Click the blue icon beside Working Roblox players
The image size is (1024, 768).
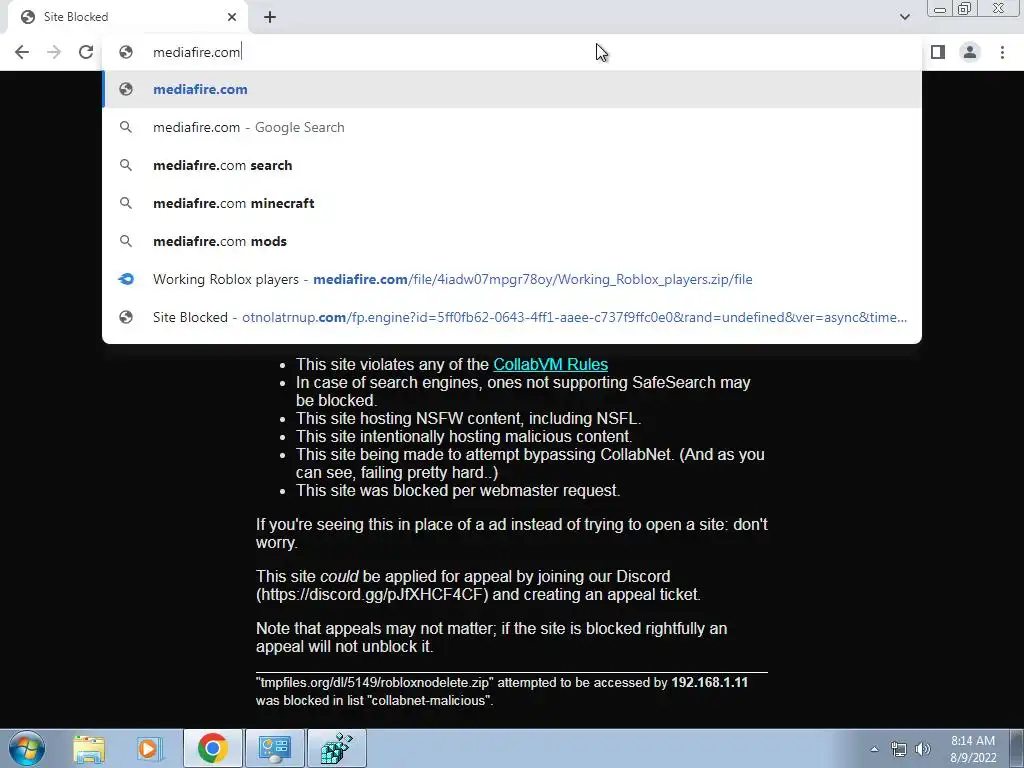tap(126, 279)
